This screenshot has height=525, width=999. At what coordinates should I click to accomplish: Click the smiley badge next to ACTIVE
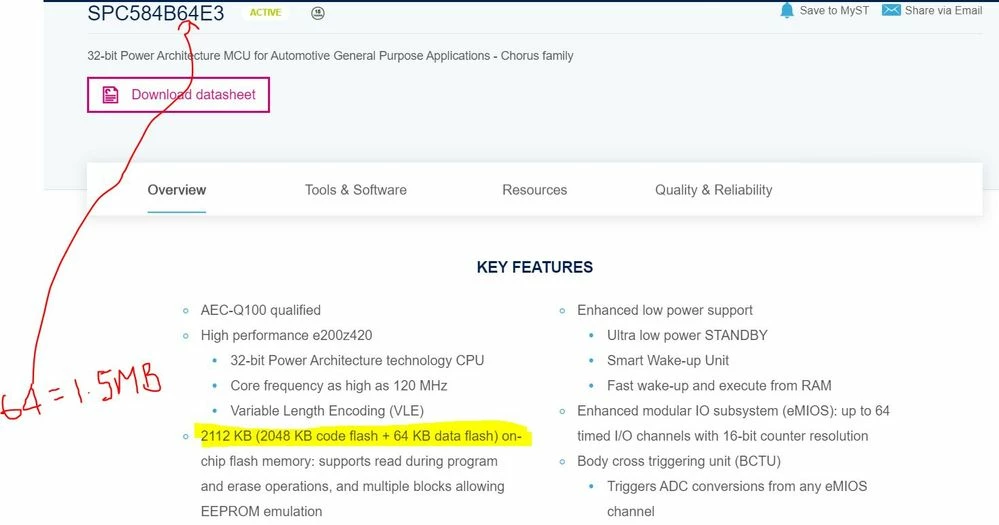click(x=317, y=13)
